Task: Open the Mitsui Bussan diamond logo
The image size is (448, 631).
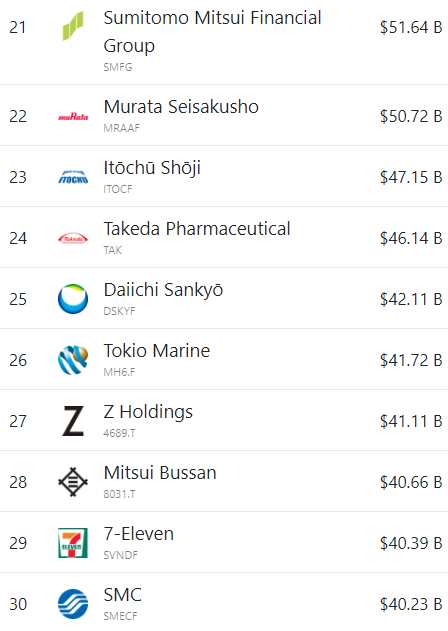Action: point(73,482)
